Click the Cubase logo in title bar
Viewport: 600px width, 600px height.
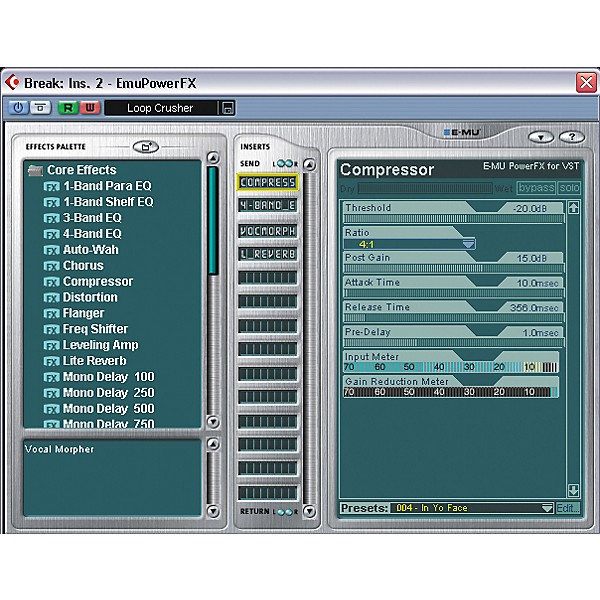(x=12, y=82)
